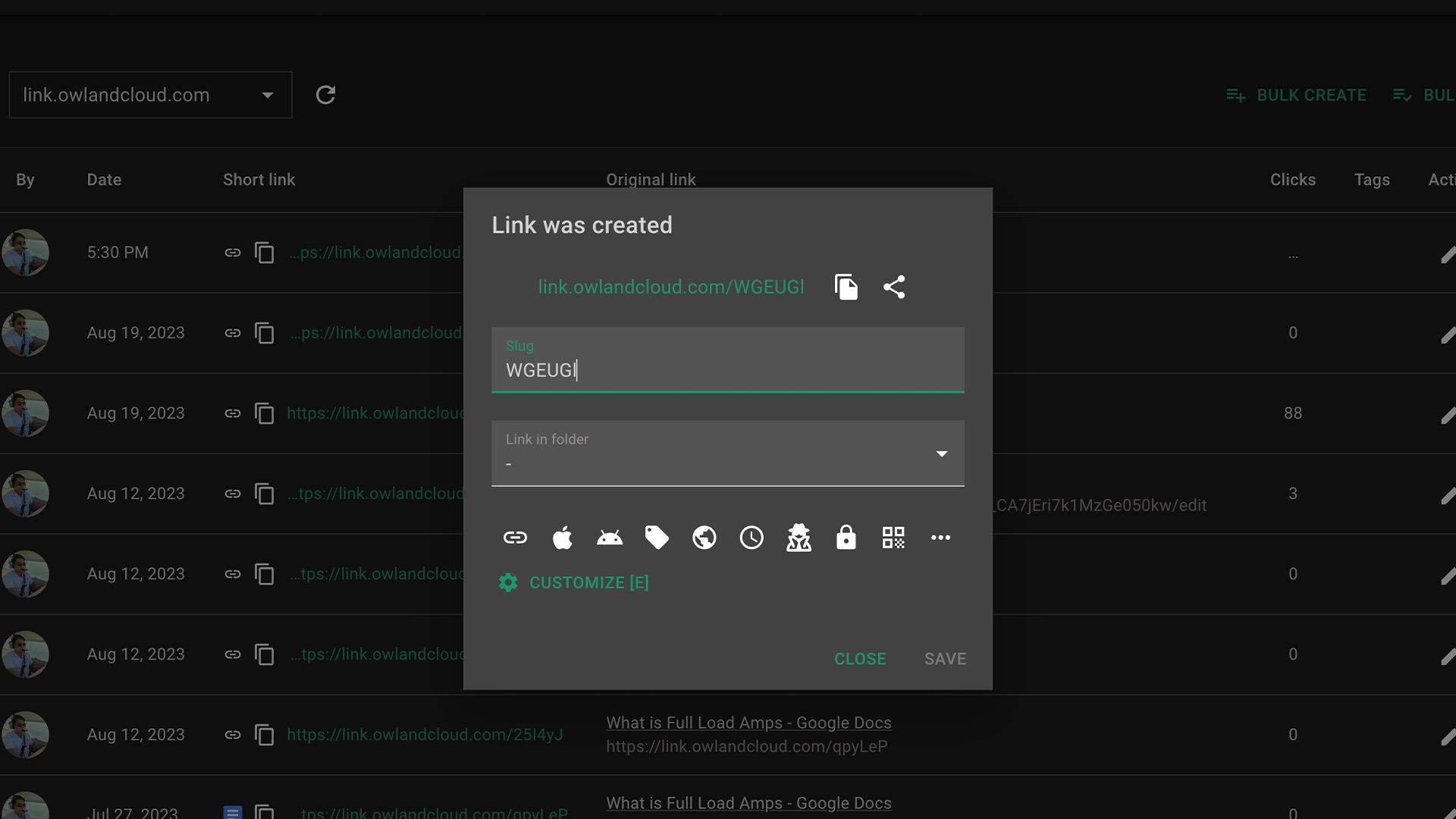This screenshot has height=819, width=1456.
Task: Open more options via the three-dot icon
Action: click(x=940, y=538)
